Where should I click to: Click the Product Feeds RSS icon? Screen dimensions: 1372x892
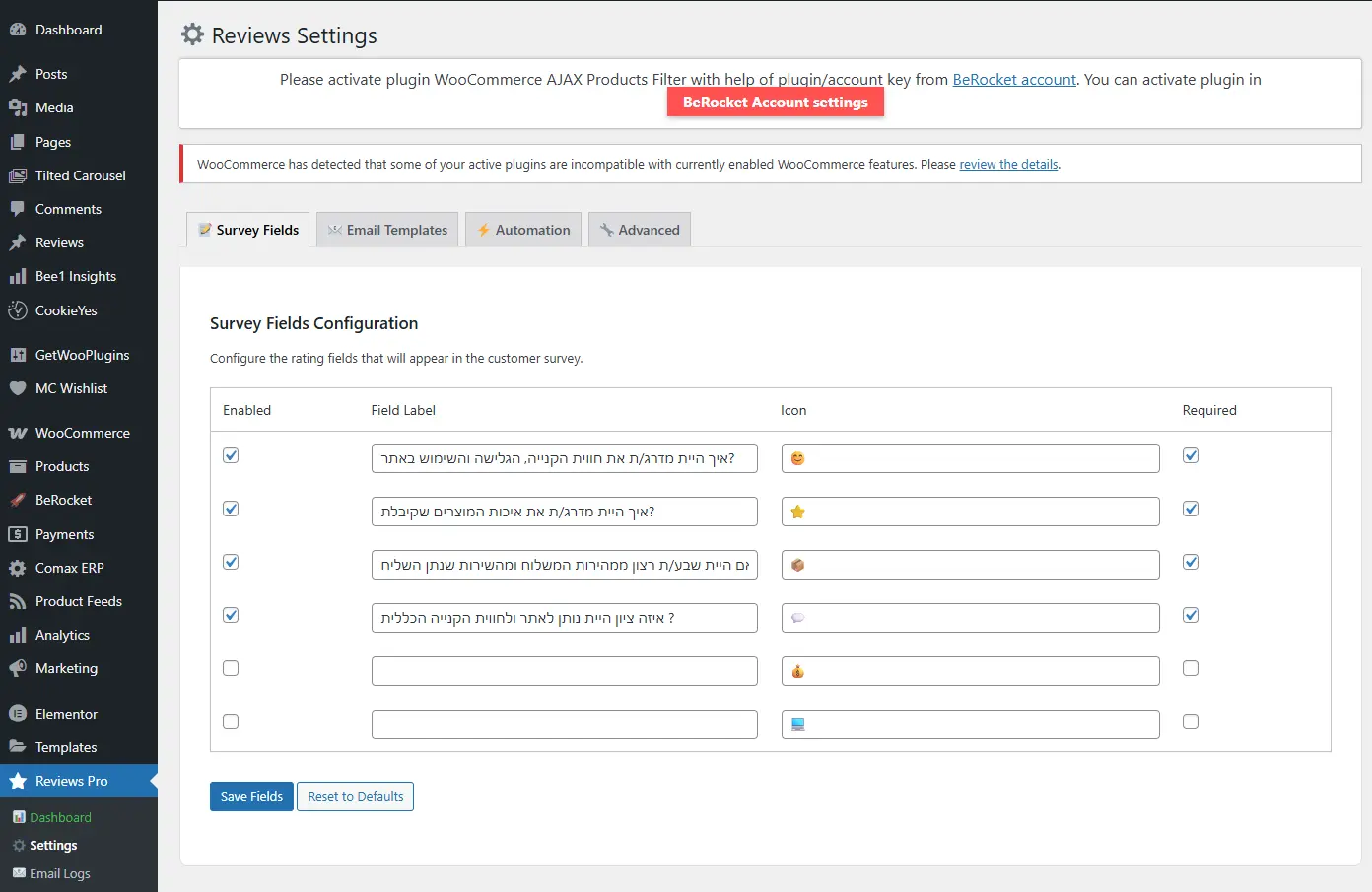(x=18, y=601)
